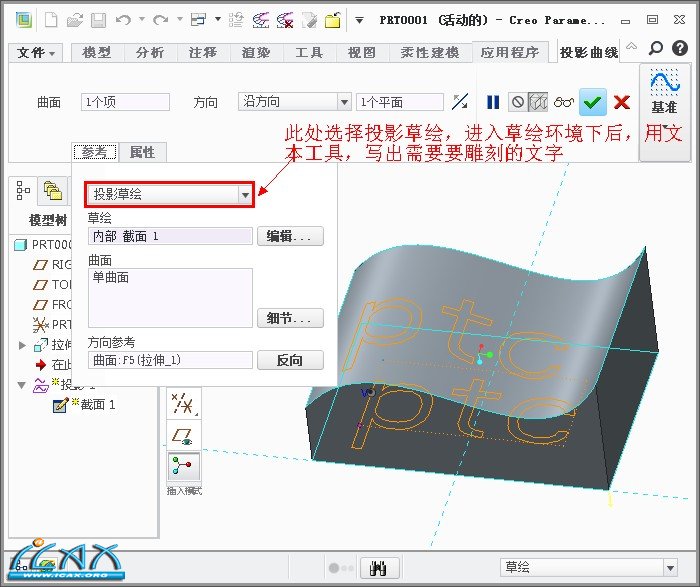Click the 编辑... sketch button

[290, 236]
